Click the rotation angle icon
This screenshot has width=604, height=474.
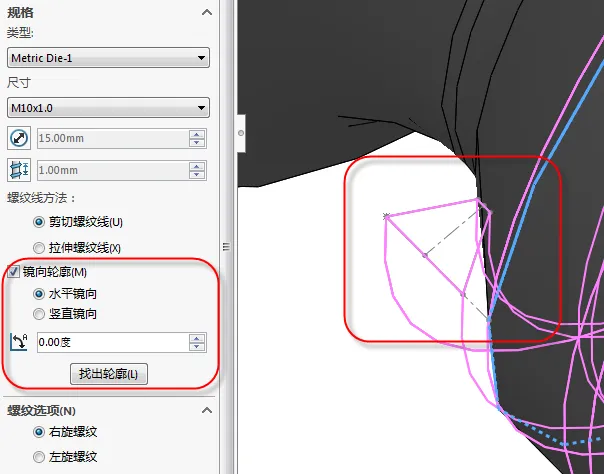pyautogui.click(x=18, y=342)
